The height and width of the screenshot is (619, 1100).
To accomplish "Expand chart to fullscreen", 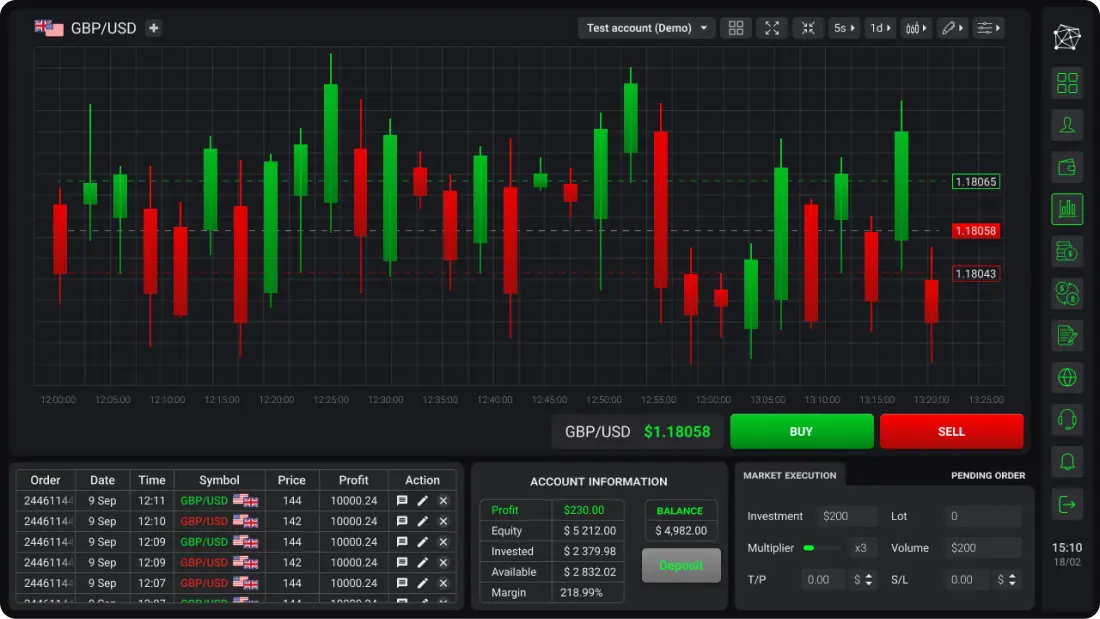I will coord(772,28).
